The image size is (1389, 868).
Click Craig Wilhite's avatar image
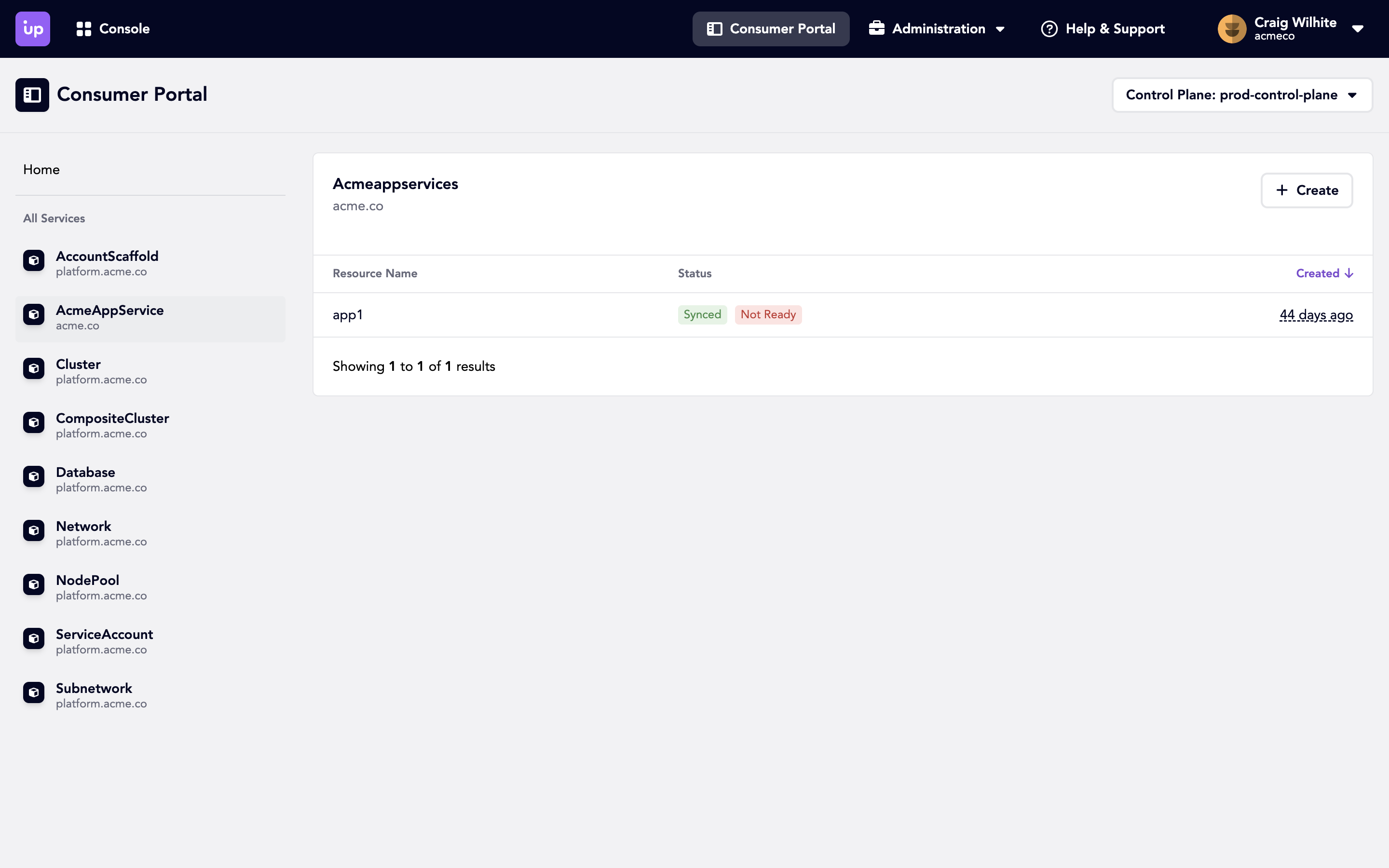pyautogui.click(x=1232, y=29)
